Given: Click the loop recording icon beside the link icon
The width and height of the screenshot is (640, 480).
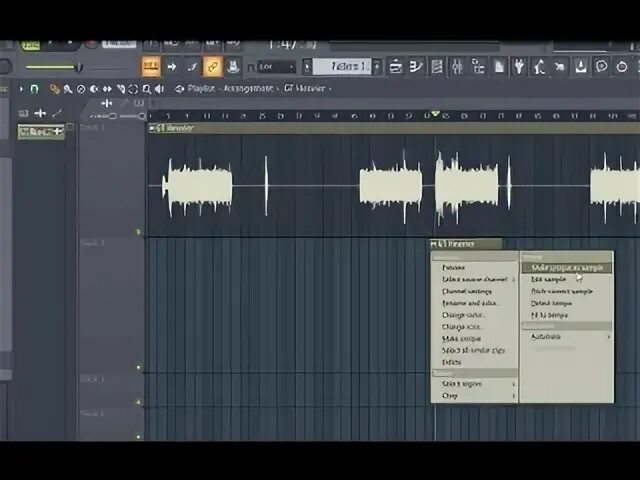Looking at the screenshot, I should pos(233,67).
